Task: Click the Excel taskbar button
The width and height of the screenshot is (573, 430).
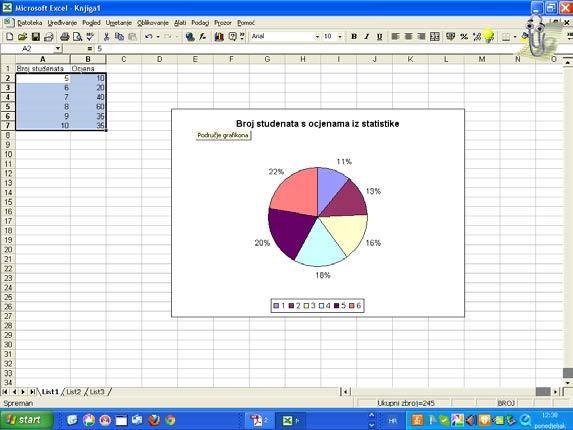Action: [x=291, y=421]
